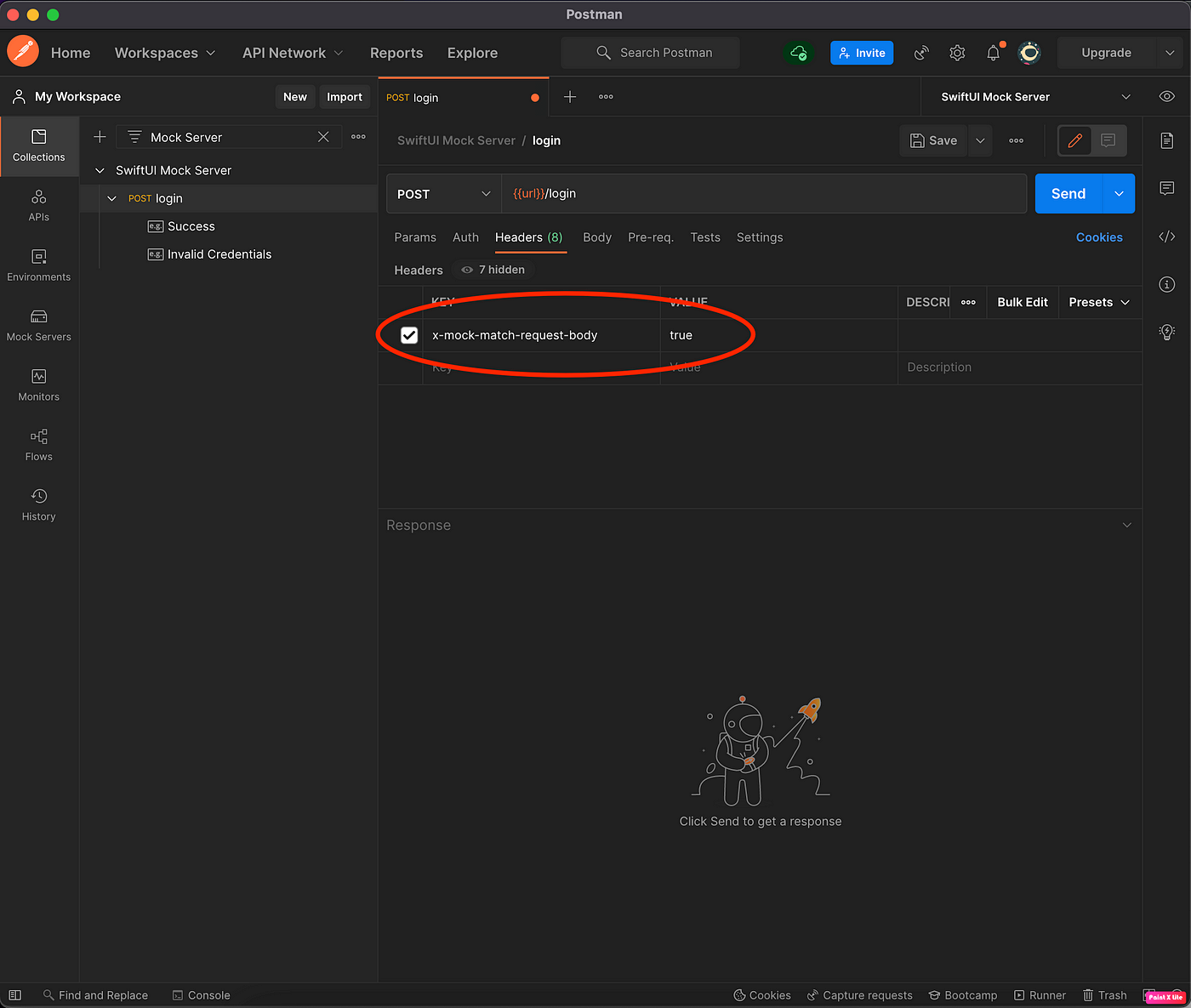
Task: Open the notifications bell
Action: click(x=993, y=53)
